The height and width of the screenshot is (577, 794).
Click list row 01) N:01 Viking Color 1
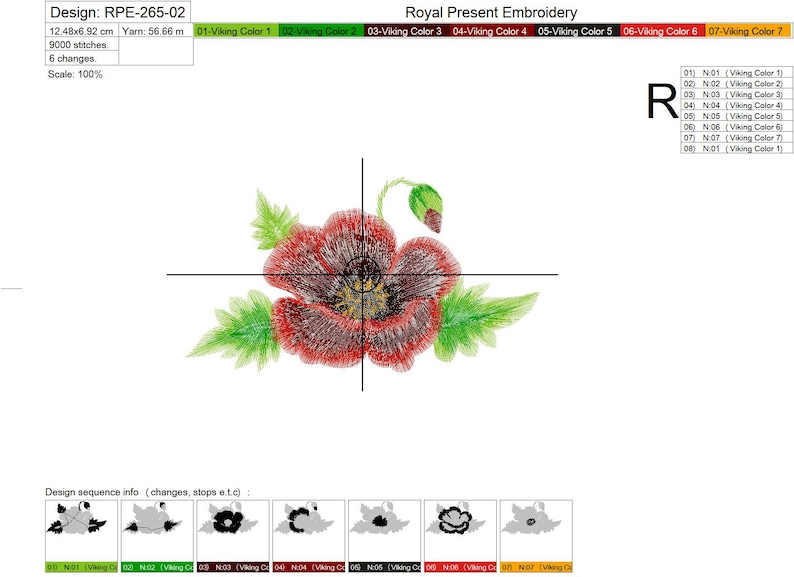point(736,73)
